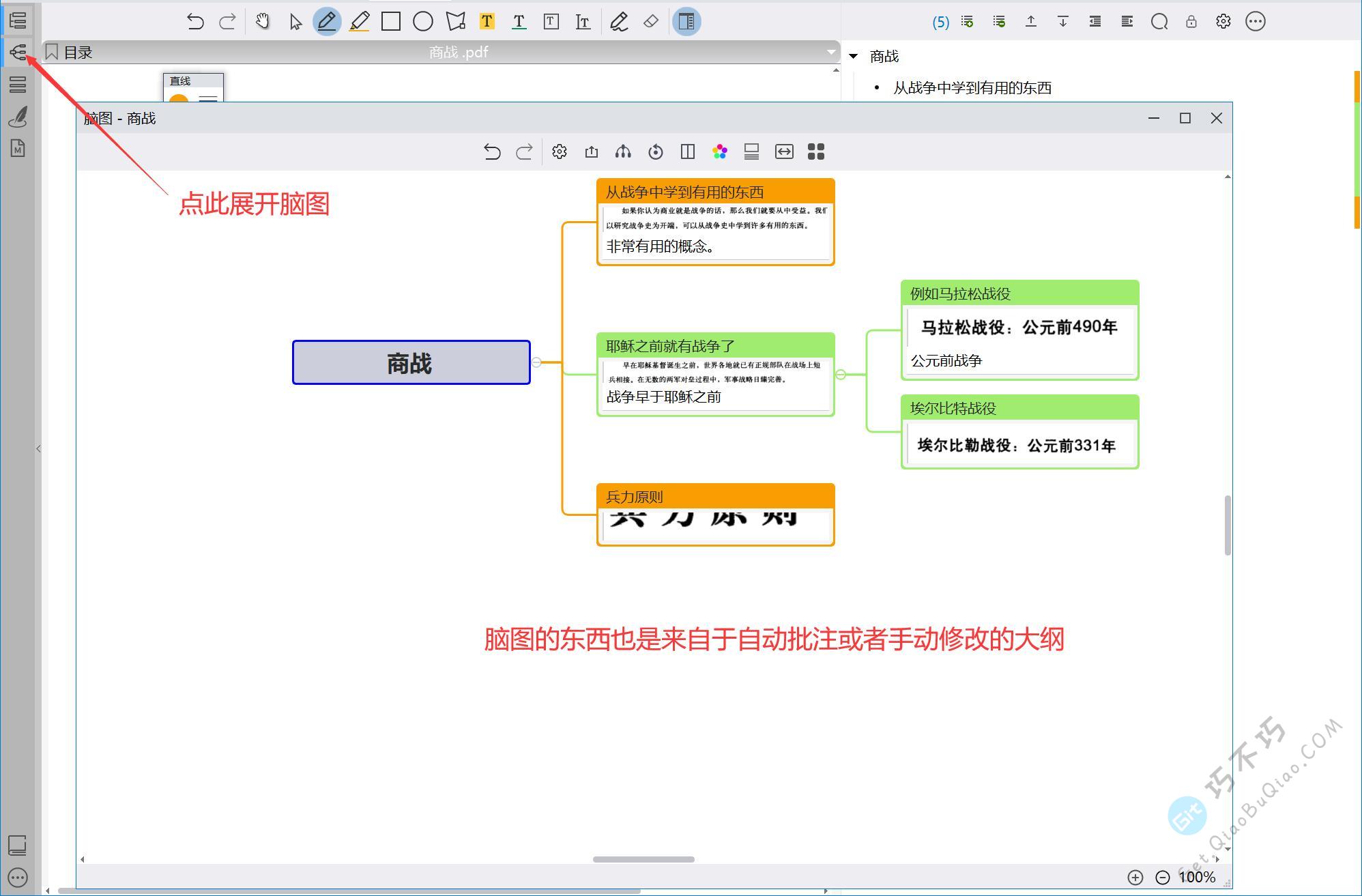Click the add outline item icon

[967, 22]
